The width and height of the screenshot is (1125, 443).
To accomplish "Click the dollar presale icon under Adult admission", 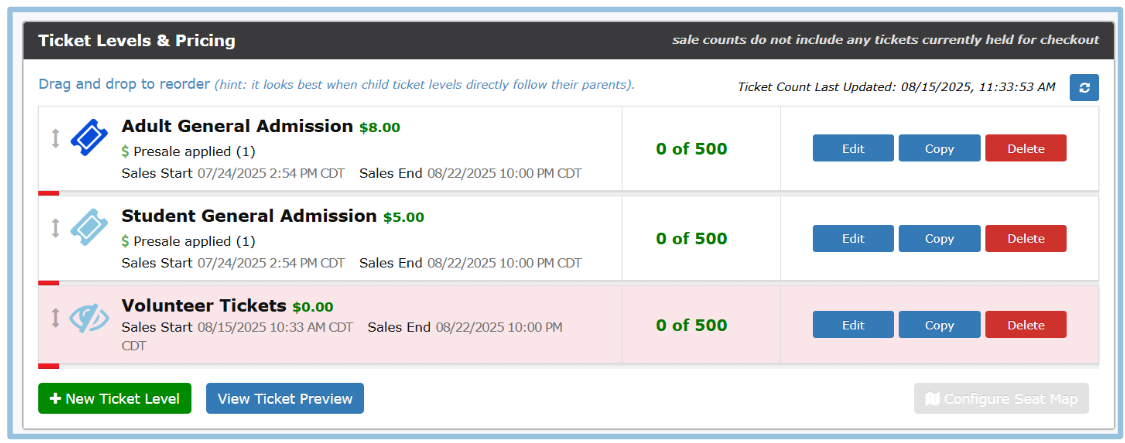I will 125,152.
